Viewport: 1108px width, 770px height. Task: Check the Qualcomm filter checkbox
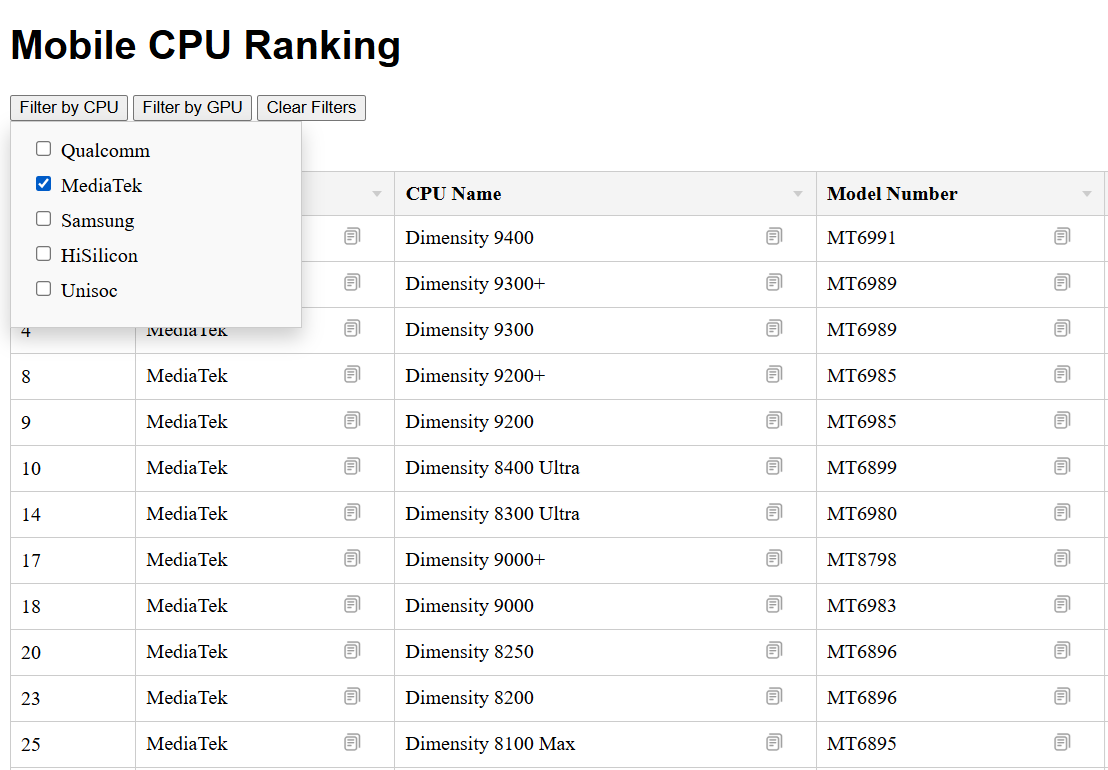(44, 148)
